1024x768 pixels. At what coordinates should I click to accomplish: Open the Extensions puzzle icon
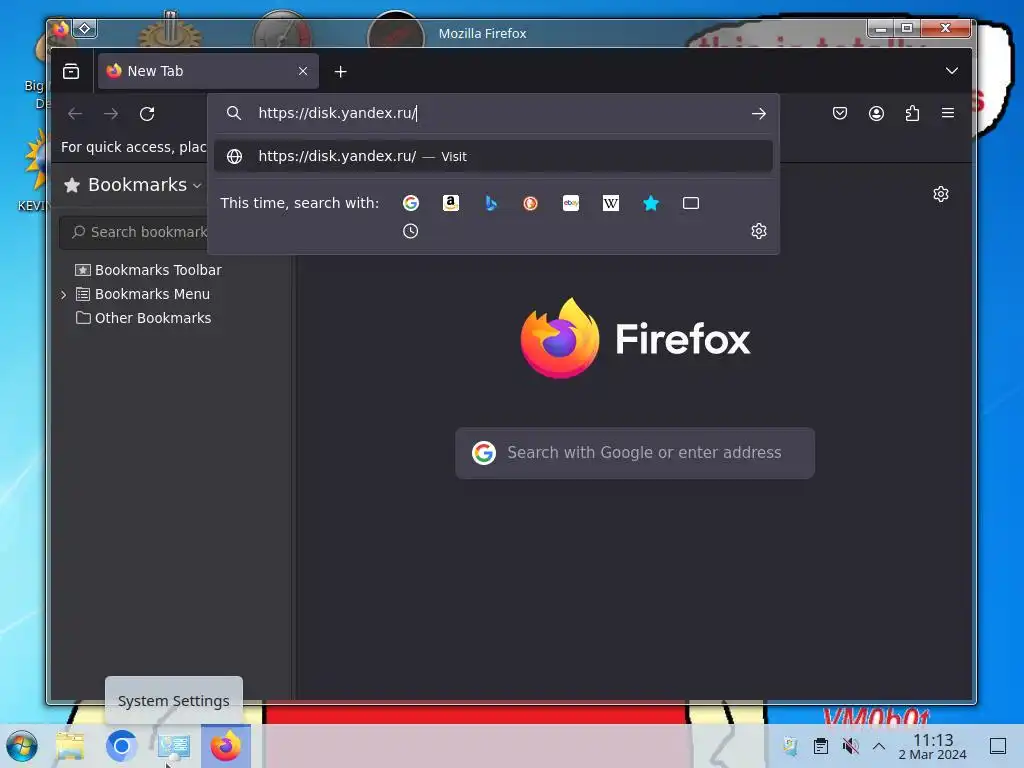[912, 114]
